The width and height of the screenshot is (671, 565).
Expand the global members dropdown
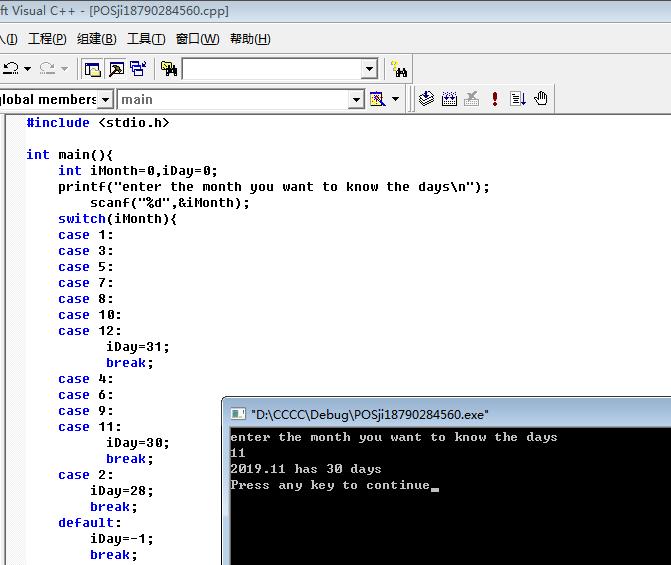click(105, 100)
